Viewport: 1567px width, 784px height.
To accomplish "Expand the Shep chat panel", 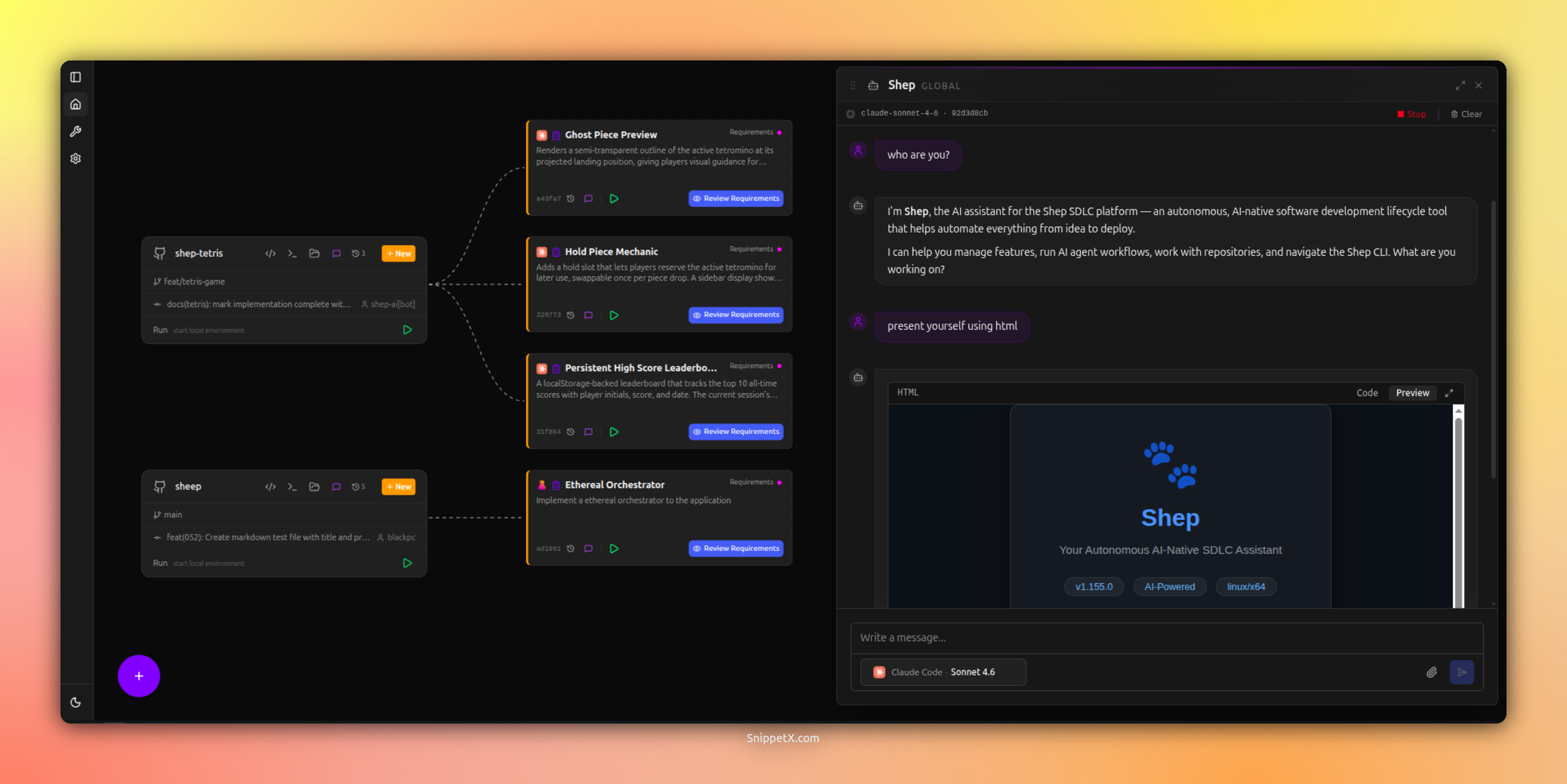I will pos(1460,85).
